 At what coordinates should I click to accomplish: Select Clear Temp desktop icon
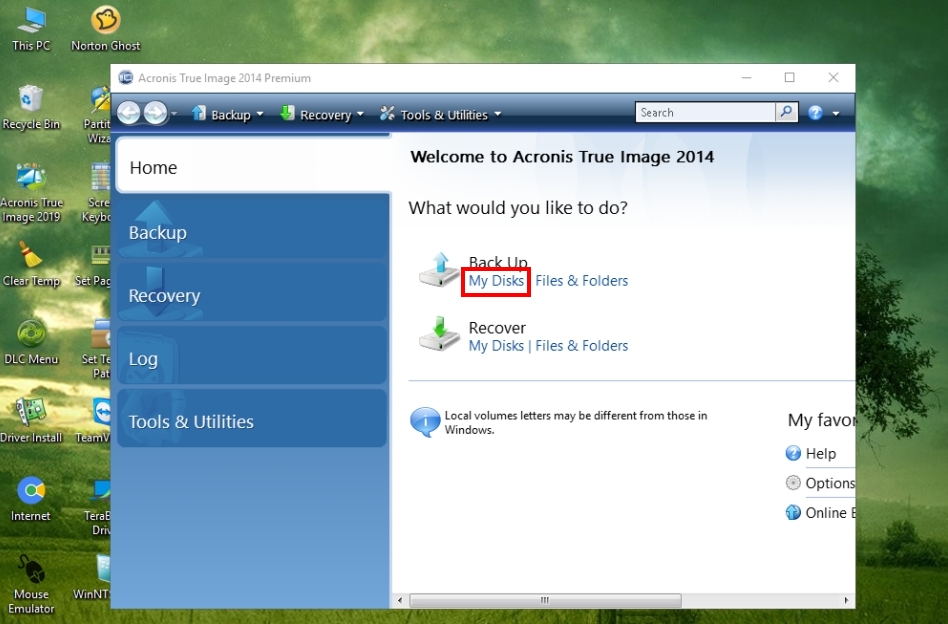31,264
